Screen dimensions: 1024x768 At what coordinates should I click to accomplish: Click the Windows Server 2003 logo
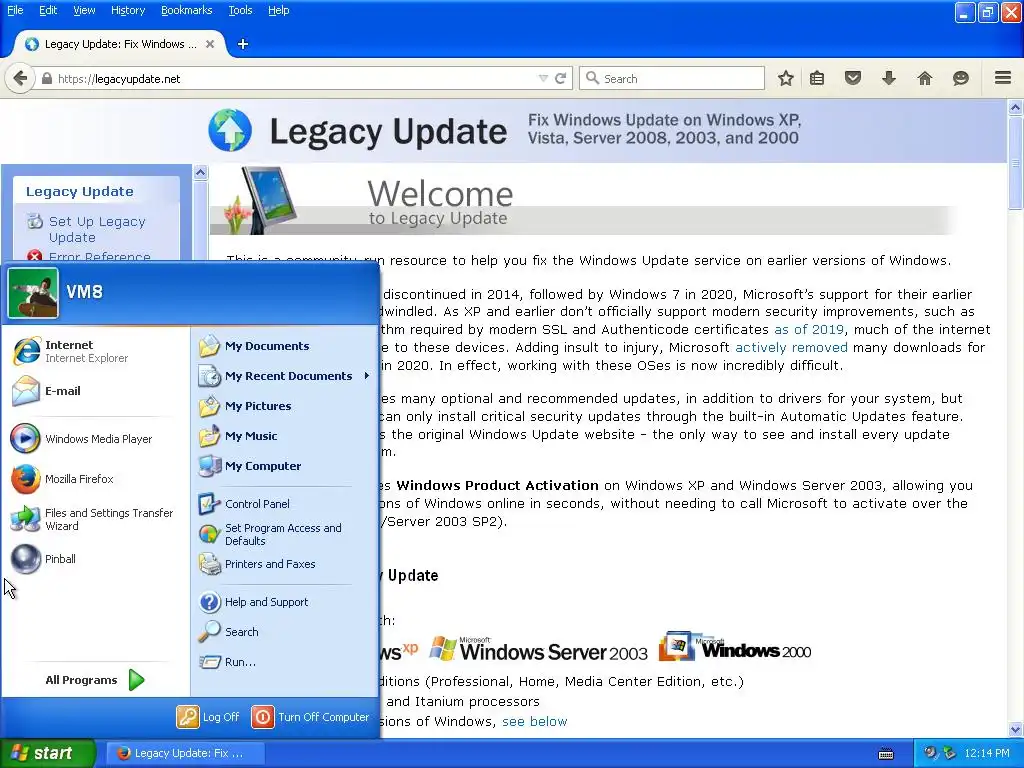(538, 649)
